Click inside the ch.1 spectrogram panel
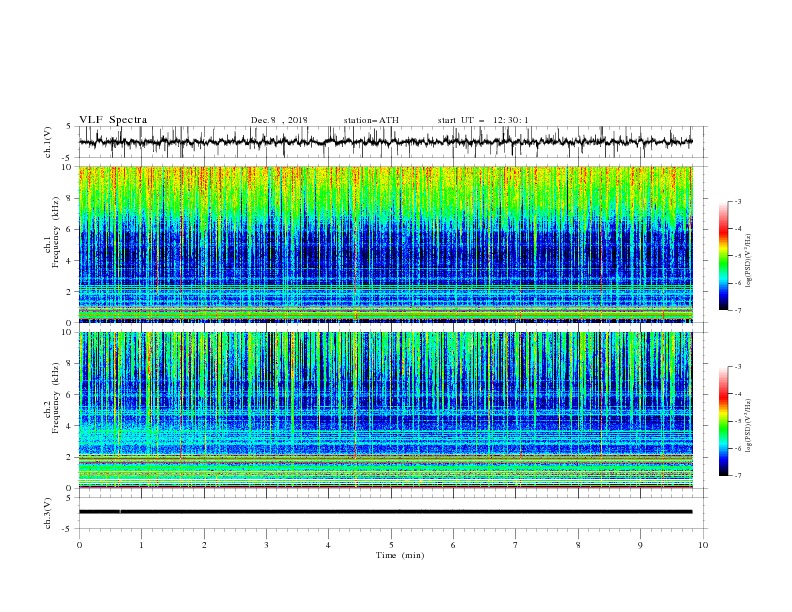Image resolution: width=792 pixels, height=612 pixels. click(386, 244)
